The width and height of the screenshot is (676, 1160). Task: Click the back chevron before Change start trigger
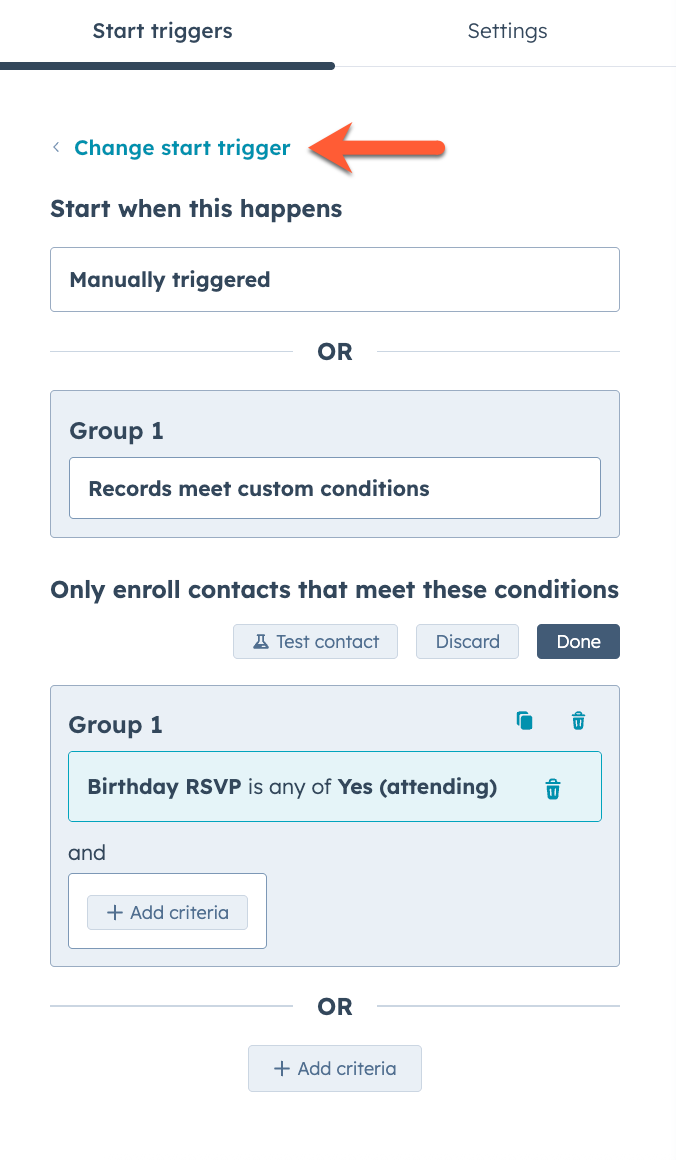coord(56,147)
